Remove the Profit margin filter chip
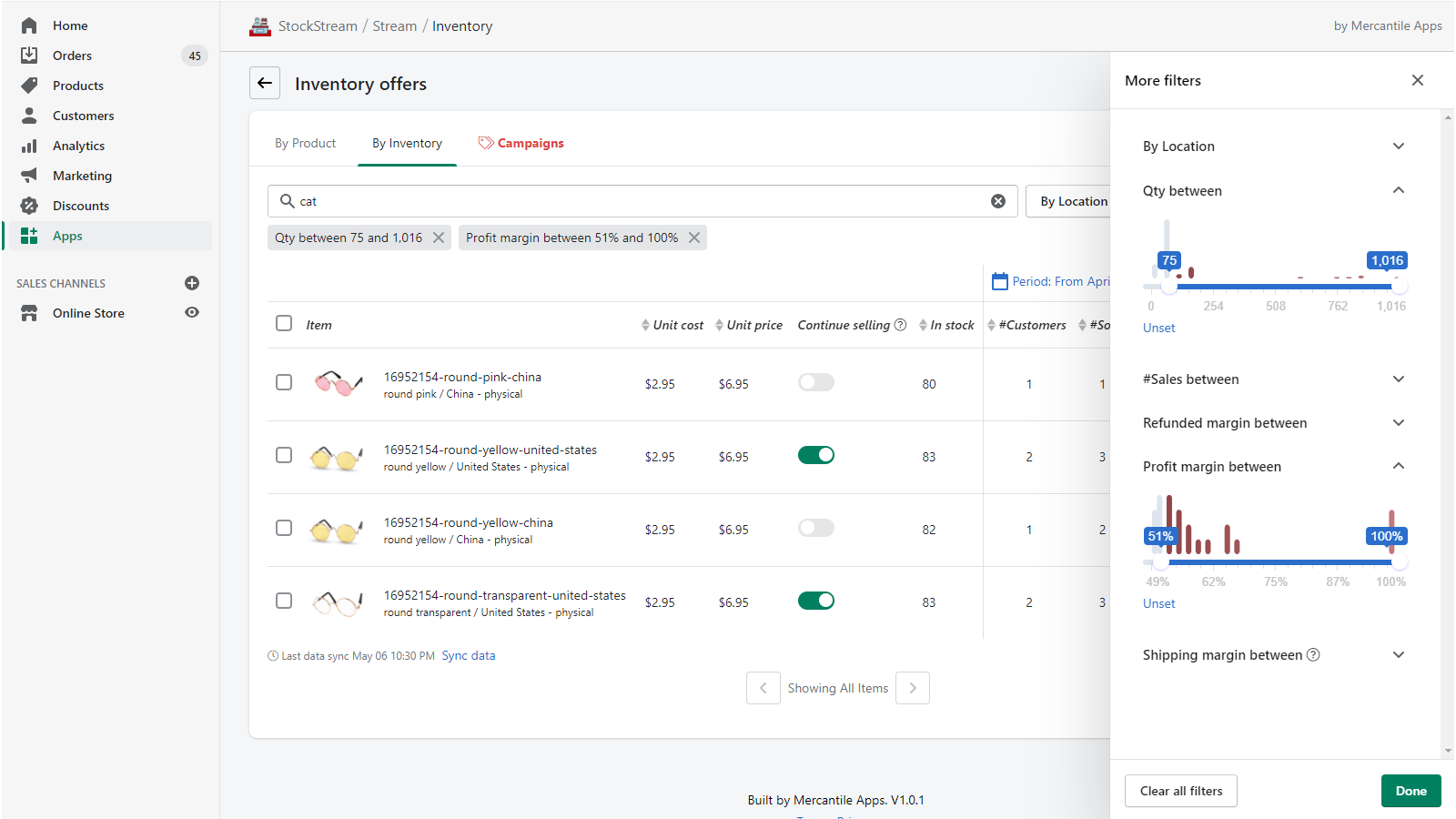This screenshot has width=1456, height=819. coord(694,238)
